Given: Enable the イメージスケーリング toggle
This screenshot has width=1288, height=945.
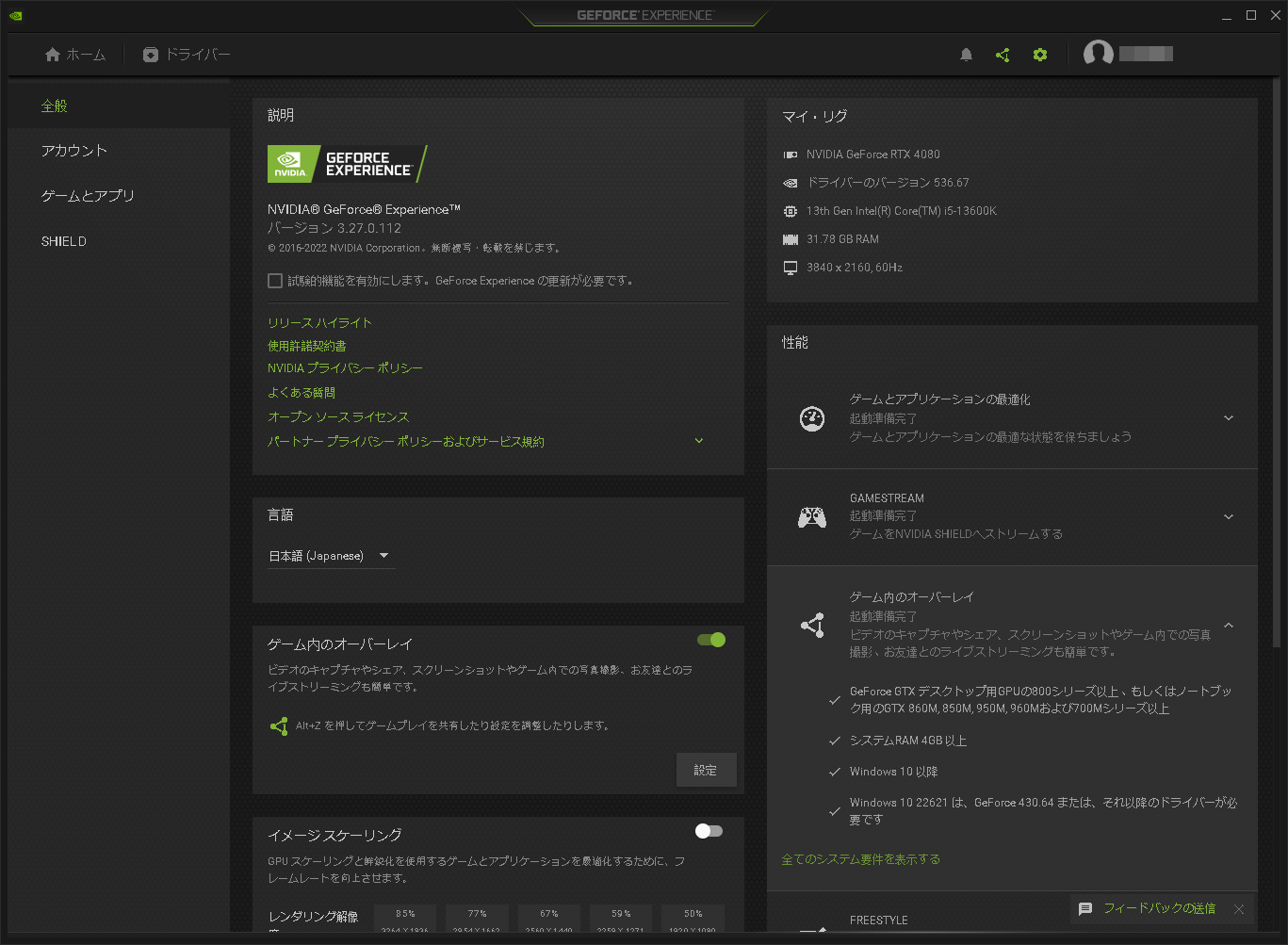Looking at the screenshot, I should 708,831.
